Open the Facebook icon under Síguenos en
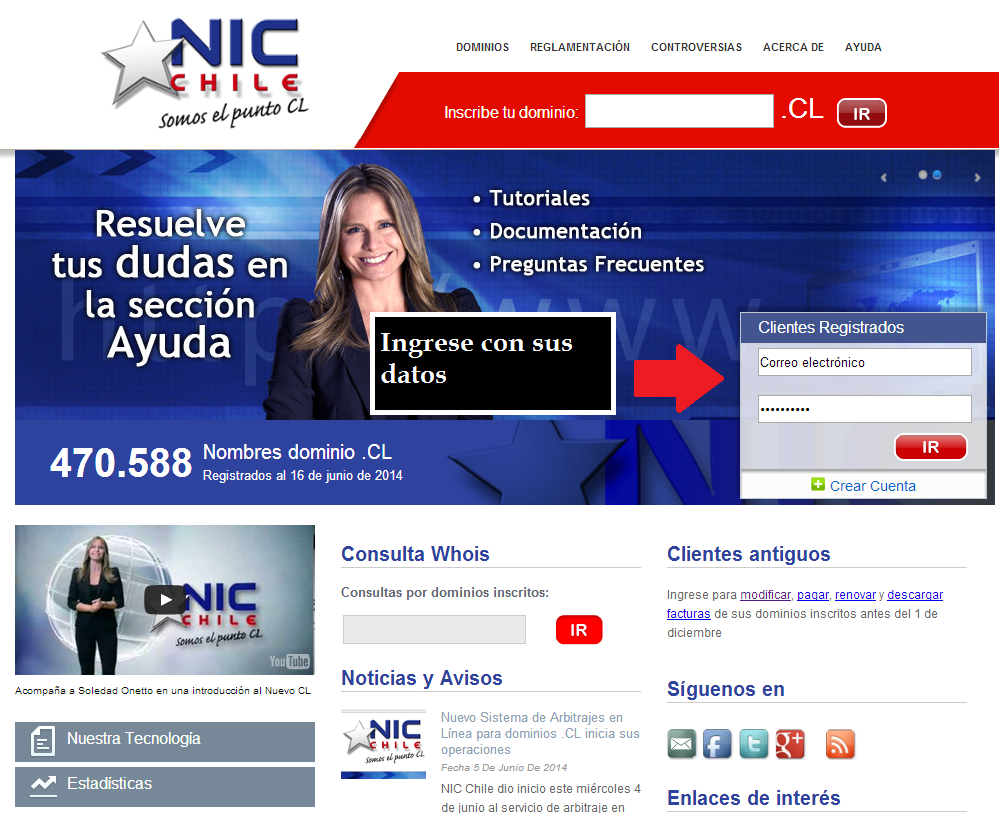 717,744
